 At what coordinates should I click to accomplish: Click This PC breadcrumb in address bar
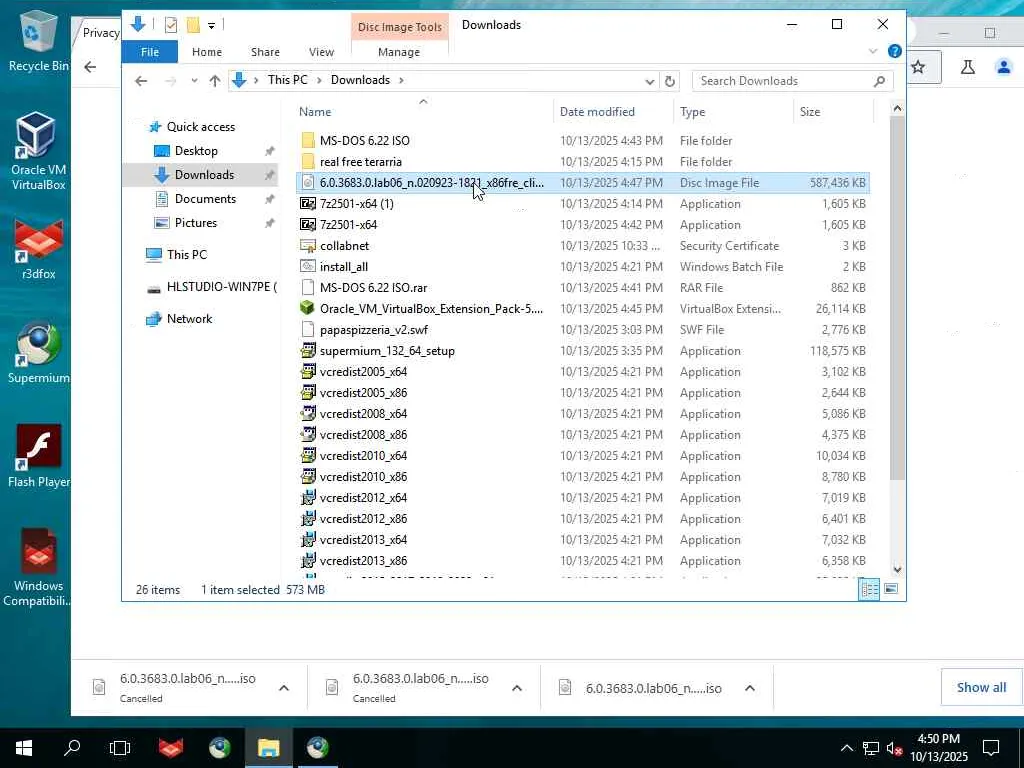[x=287, y=80]
